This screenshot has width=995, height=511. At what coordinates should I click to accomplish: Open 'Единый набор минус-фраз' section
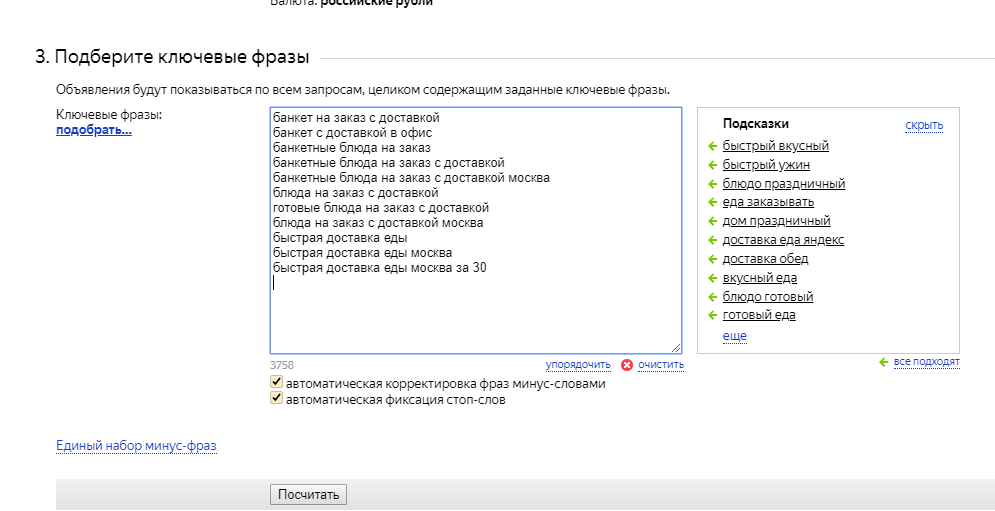(136, 445)
